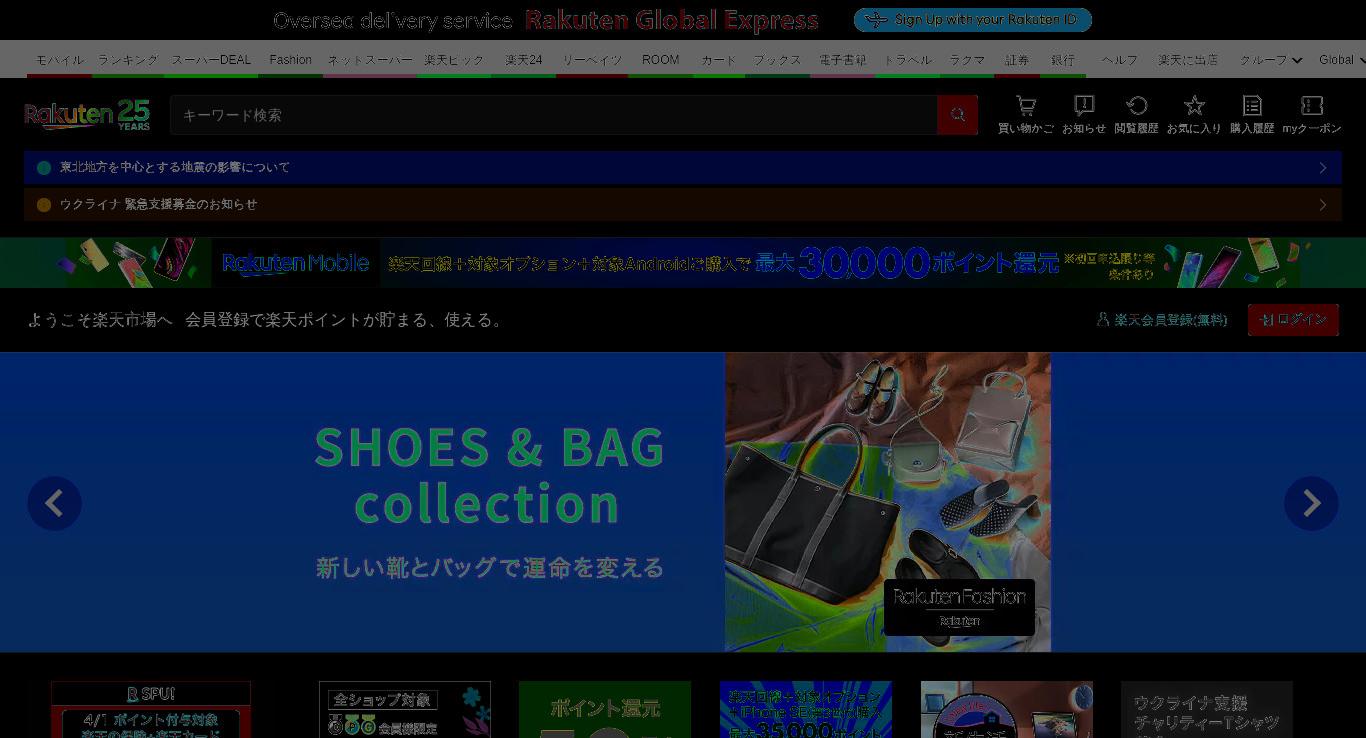Open the カード nav item

point(719,60)
